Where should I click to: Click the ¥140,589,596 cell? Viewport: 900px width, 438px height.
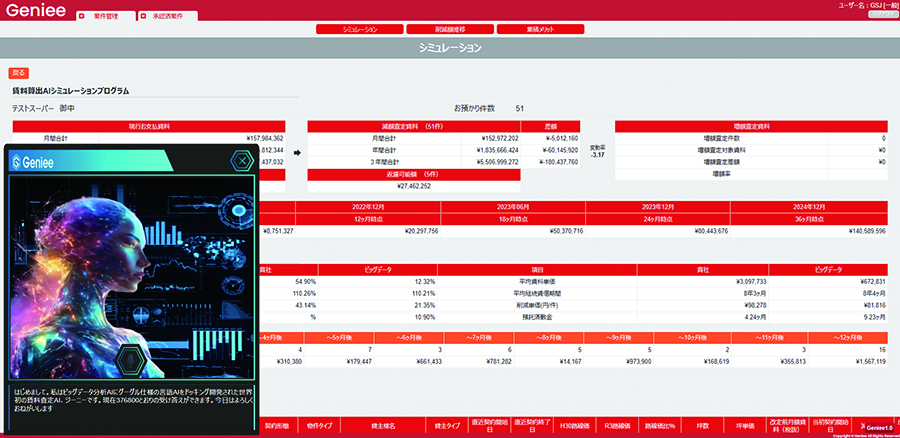pos(865,231)
